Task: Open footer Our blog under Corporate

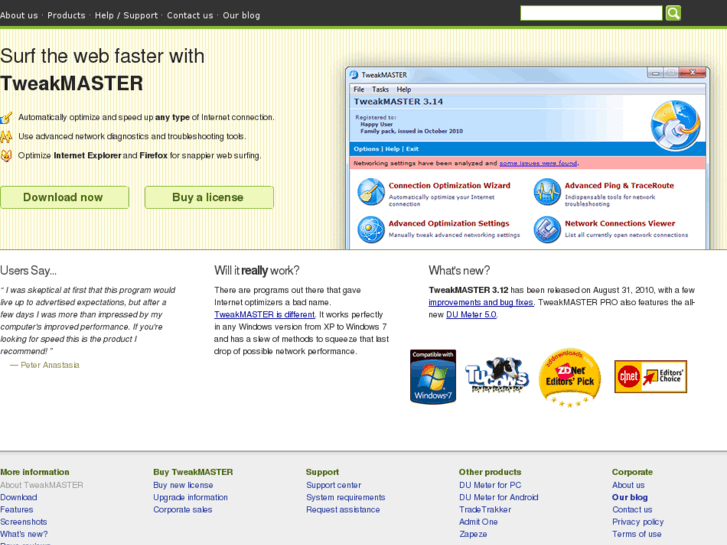Action: pos(630,497)
